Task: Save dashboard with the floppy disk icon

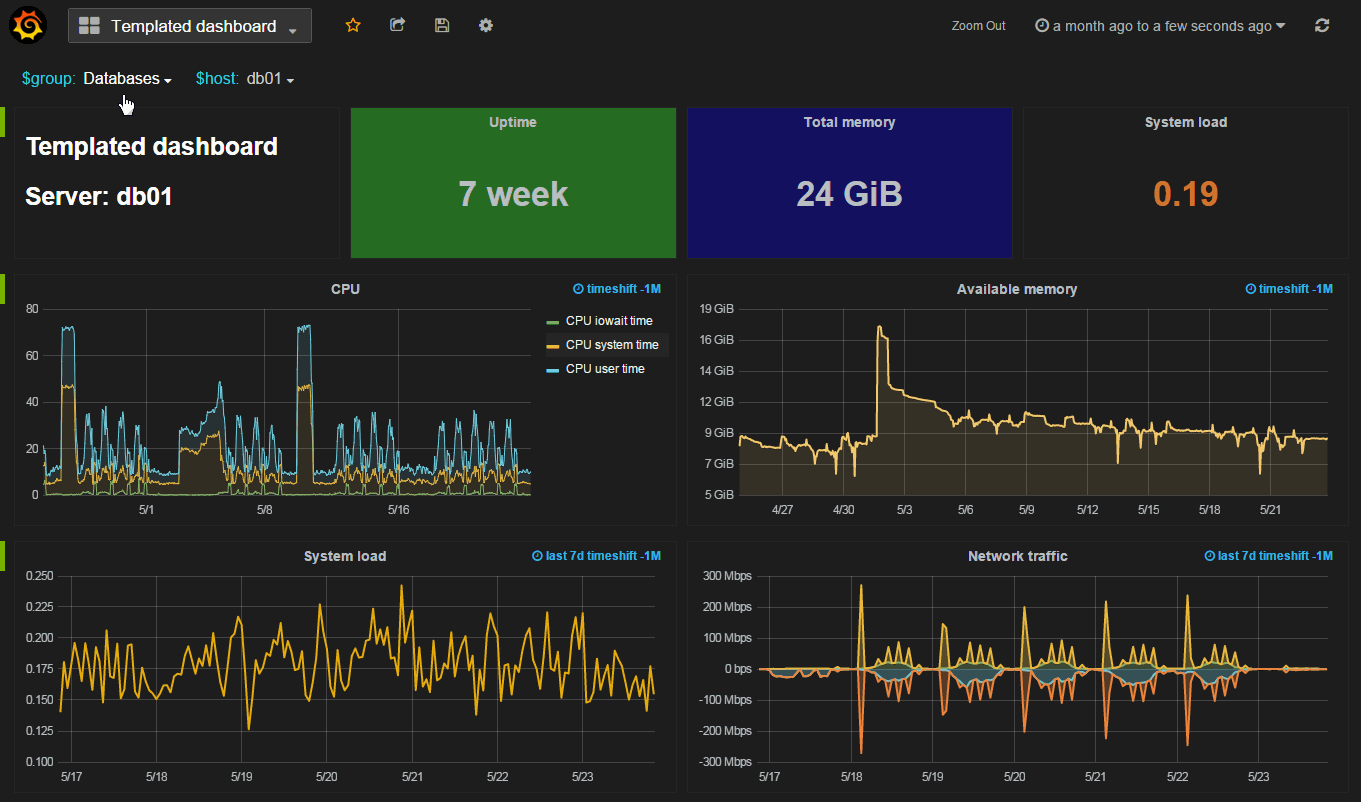Action: pos(442,25)
